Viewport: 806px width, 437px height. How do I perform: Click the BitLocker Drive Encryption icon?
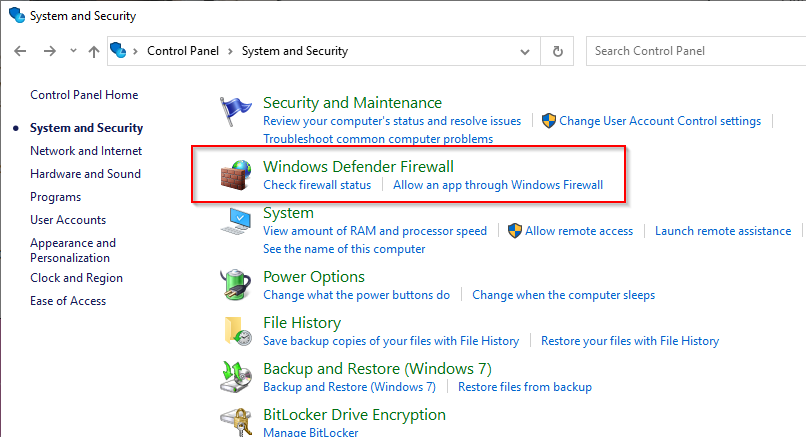(236, 420)
